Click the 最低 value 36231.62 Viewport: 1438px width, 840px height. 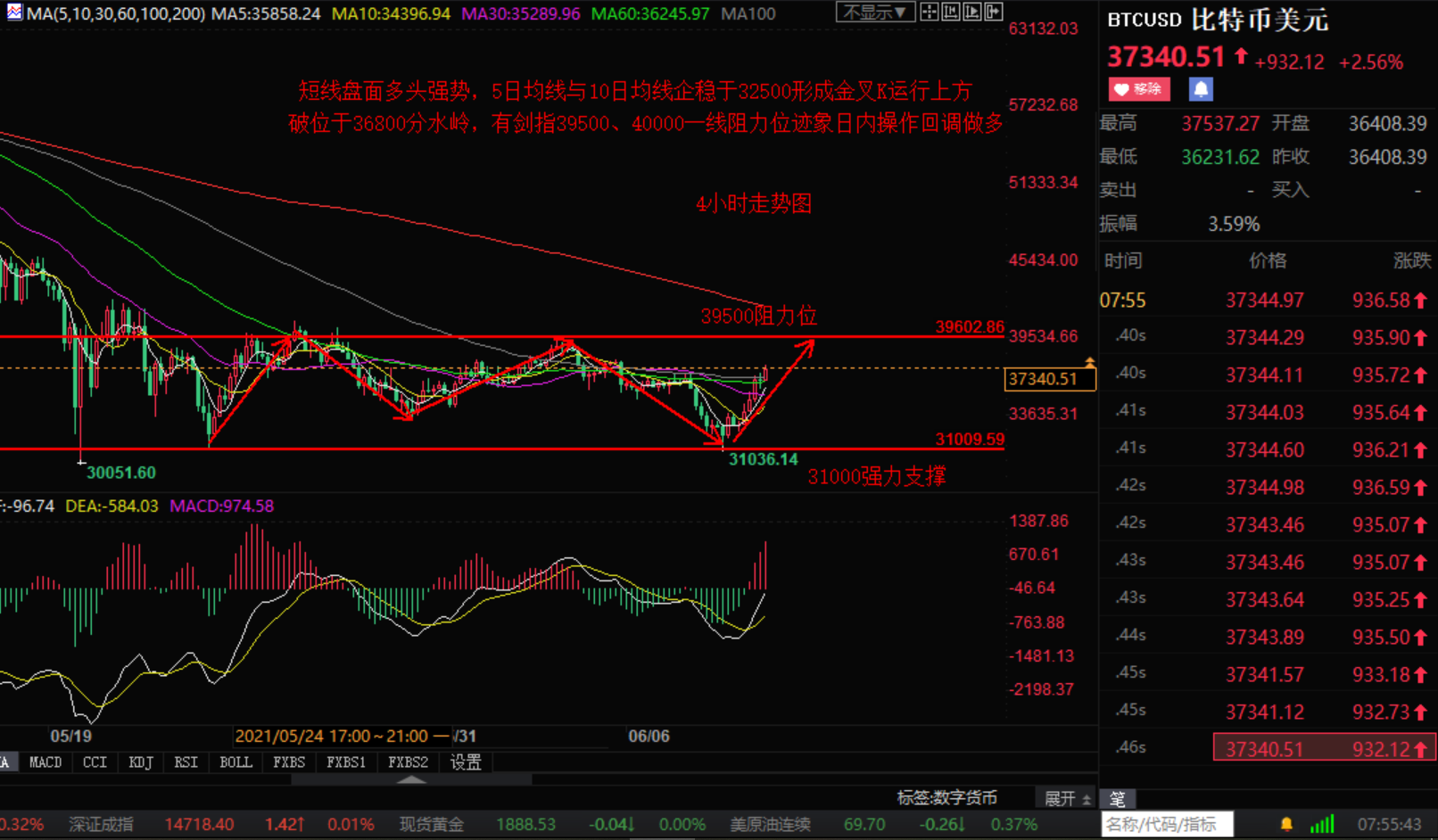click(x=1220, y=158)
